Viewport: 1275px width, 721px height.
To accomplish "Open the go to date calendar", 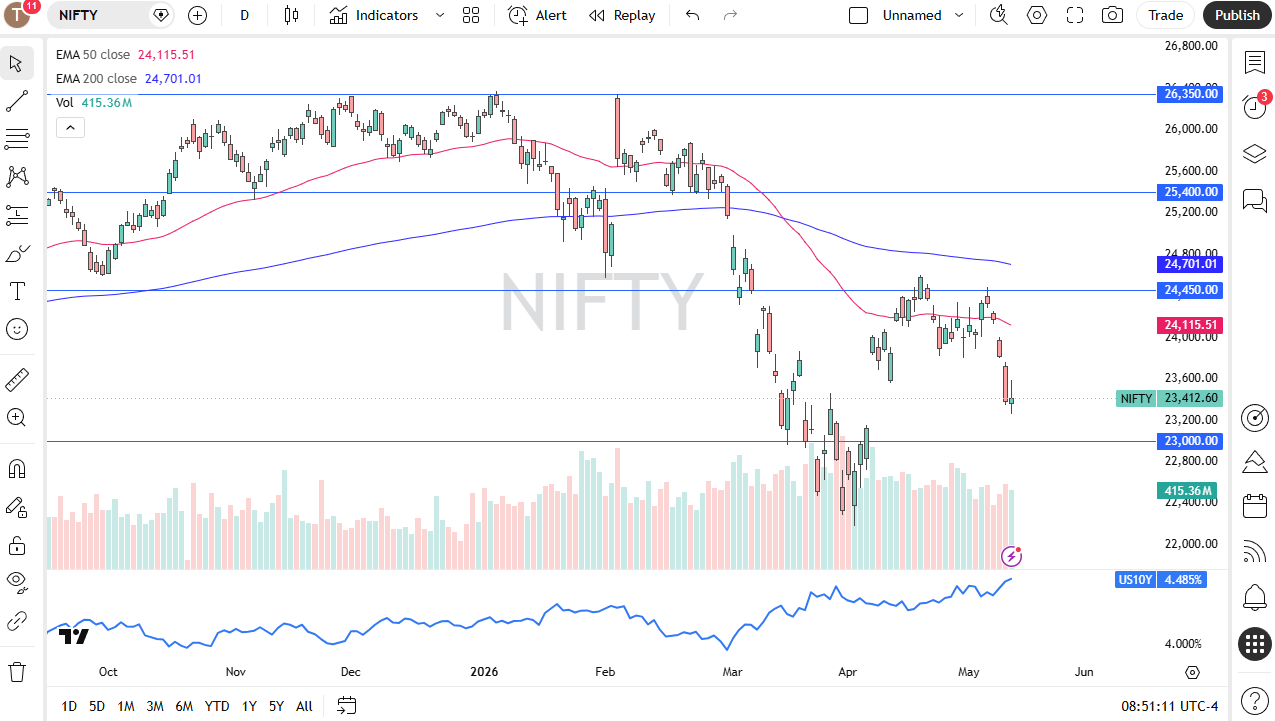I will [x=346, y=706].
